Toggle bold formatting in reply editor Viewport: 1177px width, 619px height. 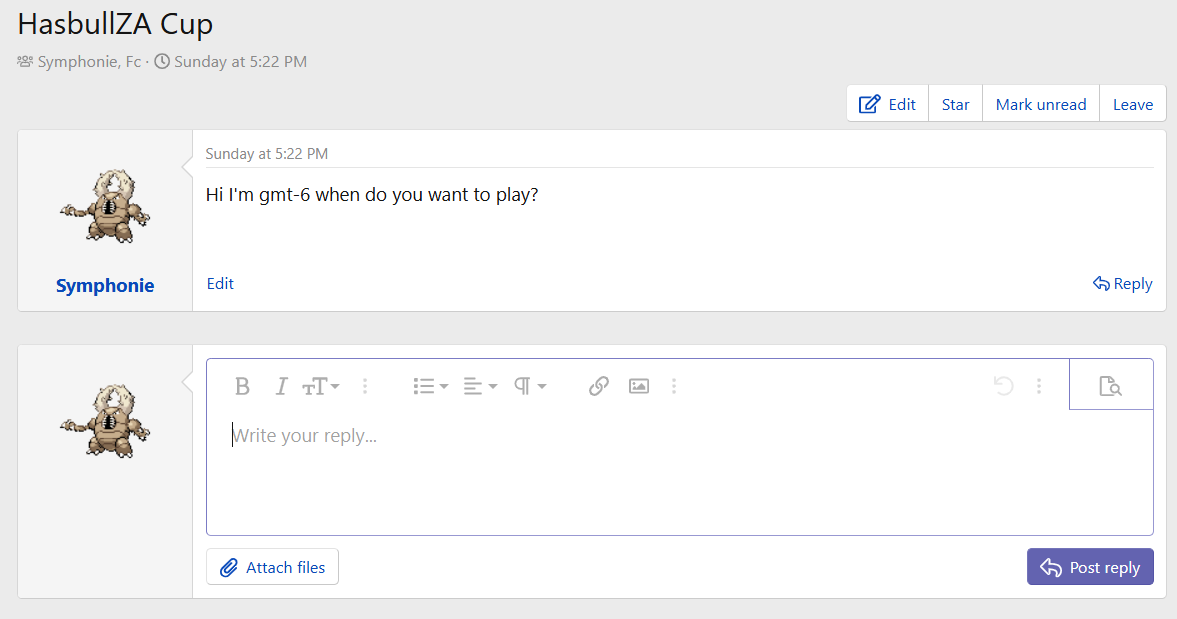[x=242, y=386]
